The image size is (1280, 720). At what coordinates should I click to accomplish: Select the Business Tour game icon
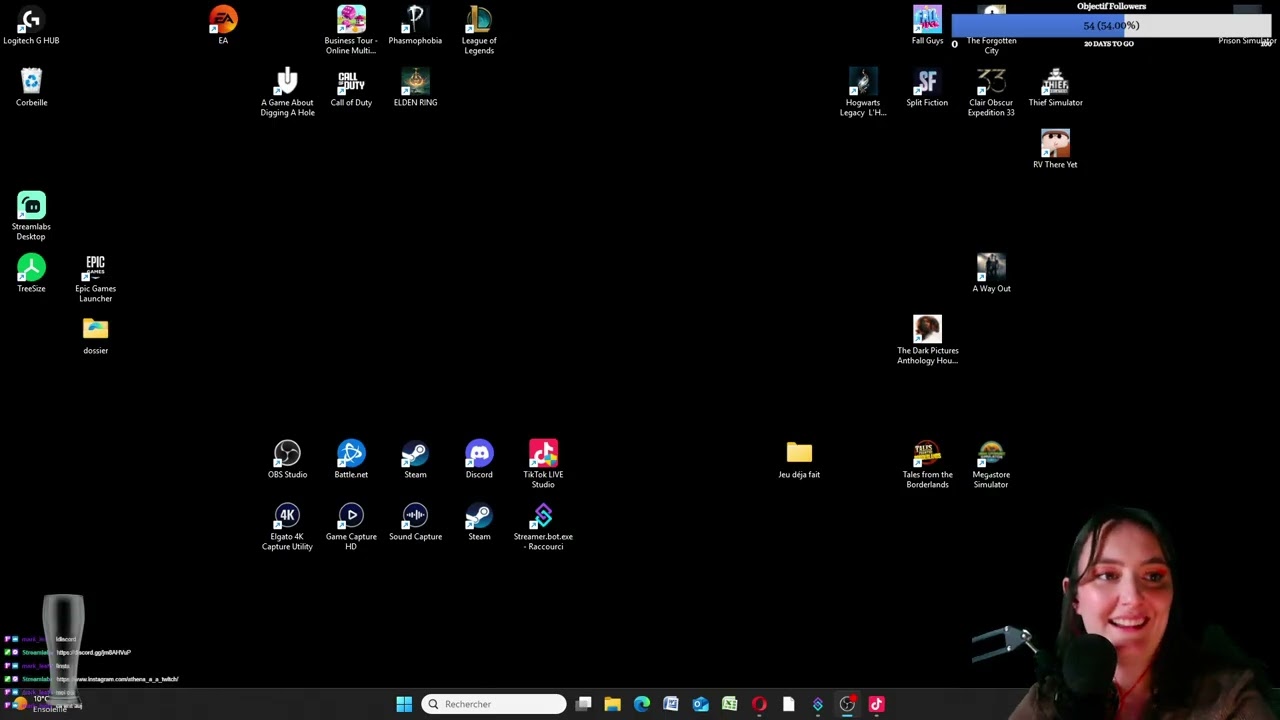coord(351,30)
